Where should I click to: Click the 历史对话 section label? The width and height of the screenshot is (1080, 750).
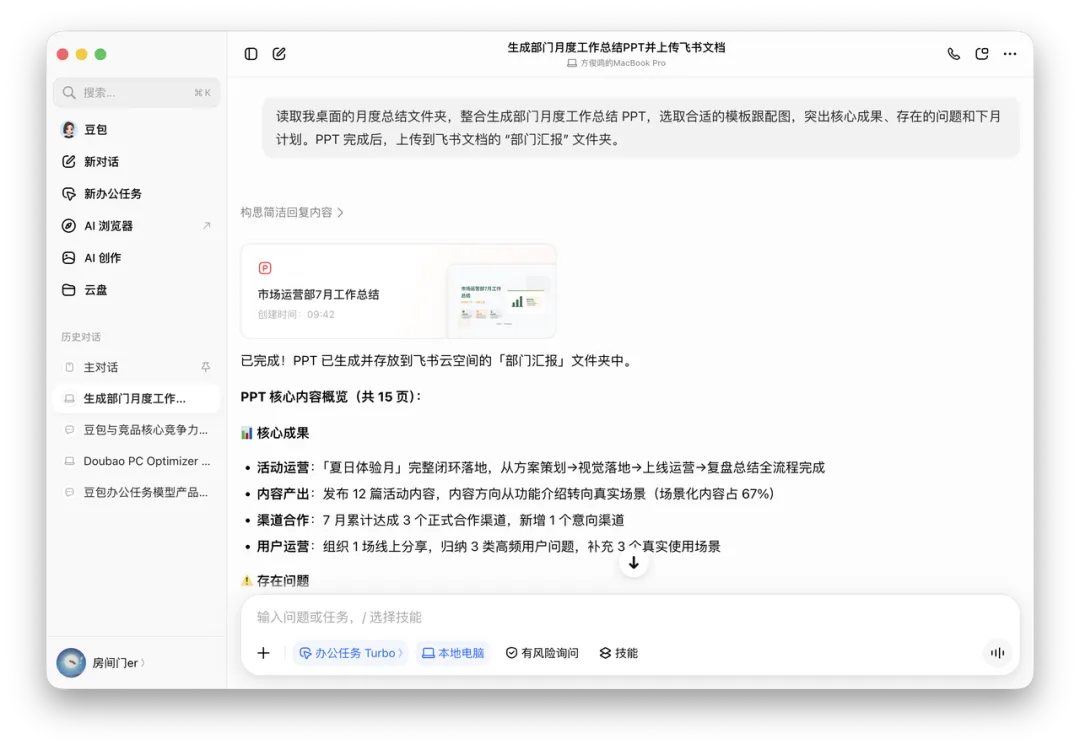pos(81,337)
